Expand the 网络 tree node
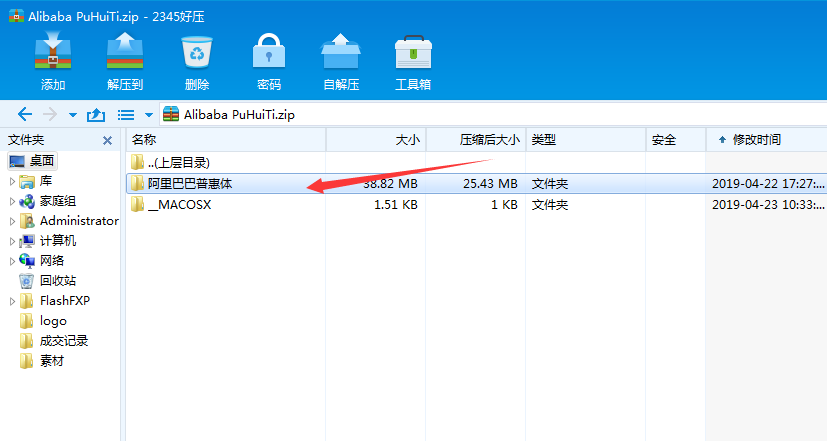827x441 pixels. tap(12, 261)
